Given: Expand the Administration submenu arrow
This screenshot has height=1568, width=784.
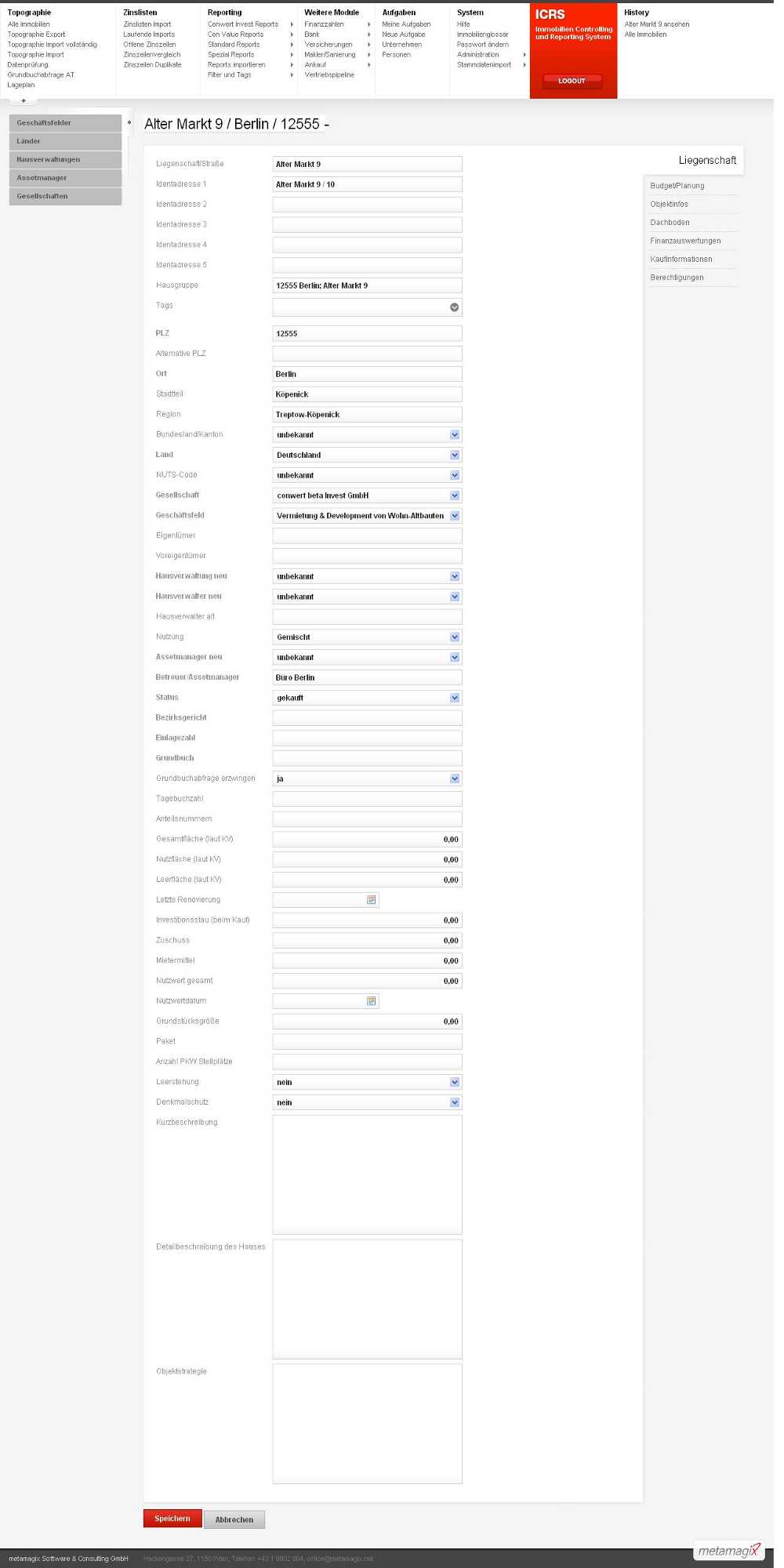Looking at the screenshot, I should click(524, 55).
